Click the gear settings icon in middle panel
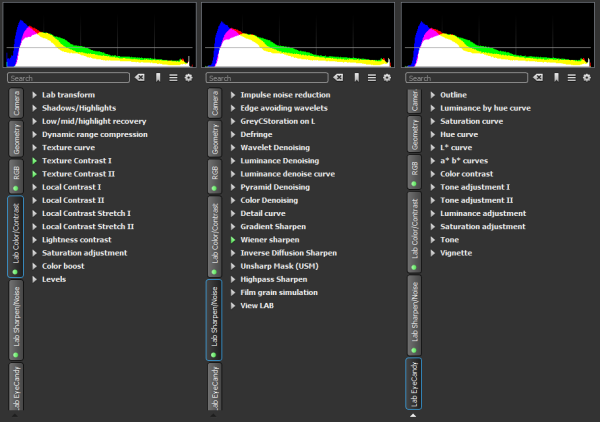 click(388, 77)
